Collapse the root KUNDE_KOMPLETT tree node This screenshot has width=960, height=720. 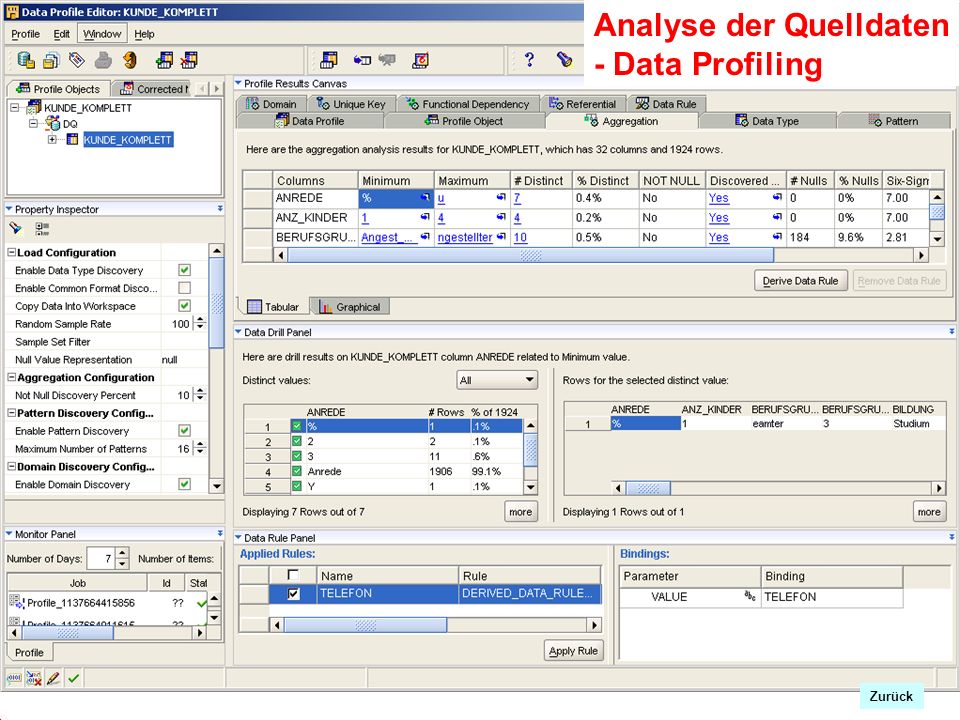point(15,108)
